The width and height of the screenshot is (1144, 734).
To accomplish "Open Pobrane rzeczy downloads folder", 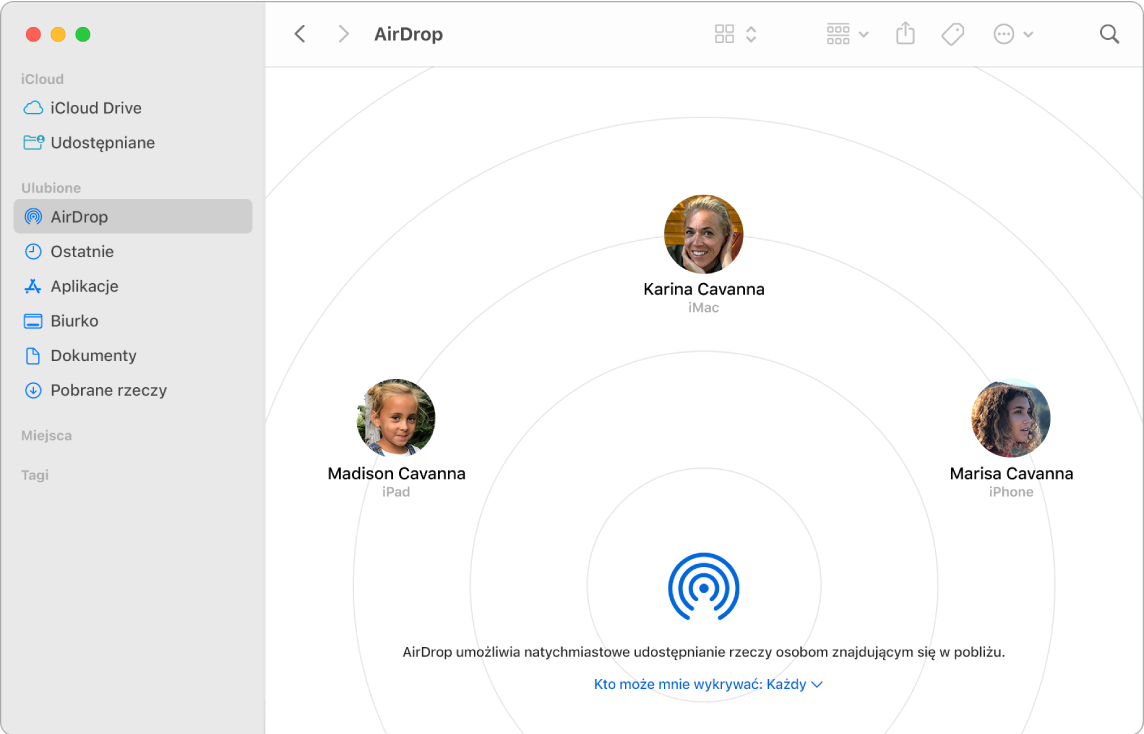I will pos(133,390).
